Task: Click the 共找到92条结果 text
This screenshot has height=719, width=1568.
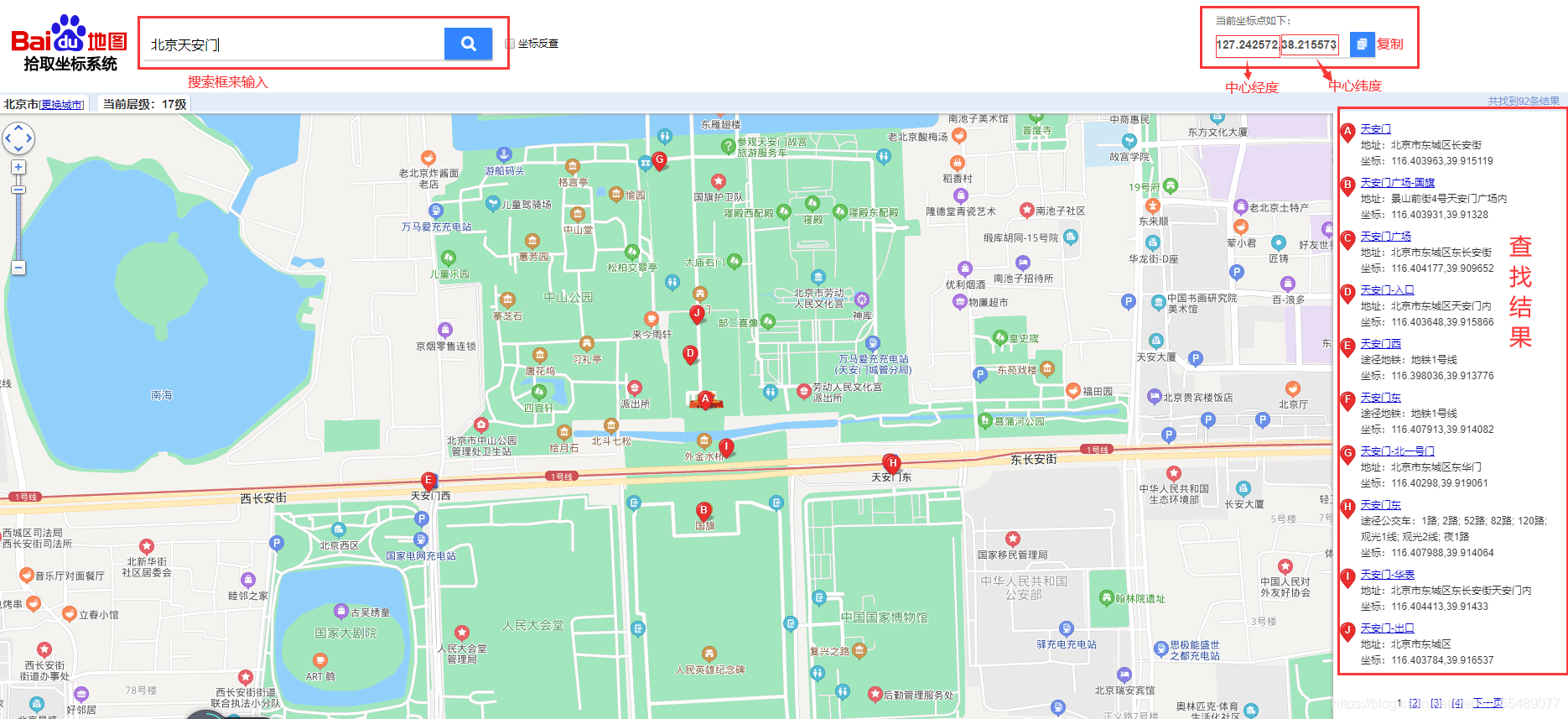Action: (1524, 101)
